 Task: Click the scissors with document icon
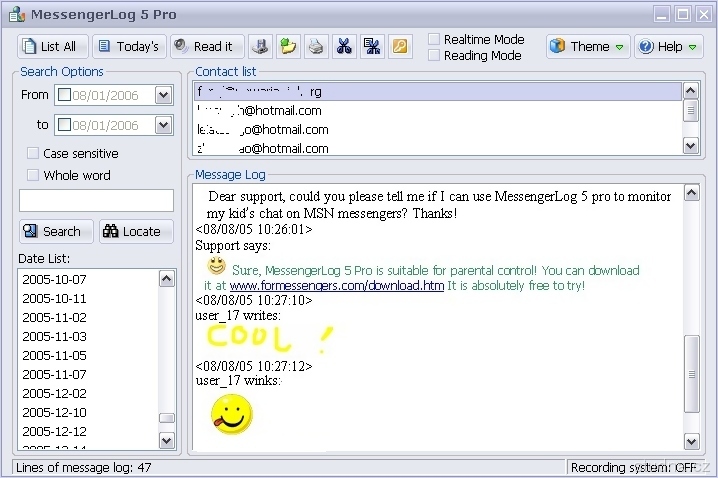tap(372, 46)
